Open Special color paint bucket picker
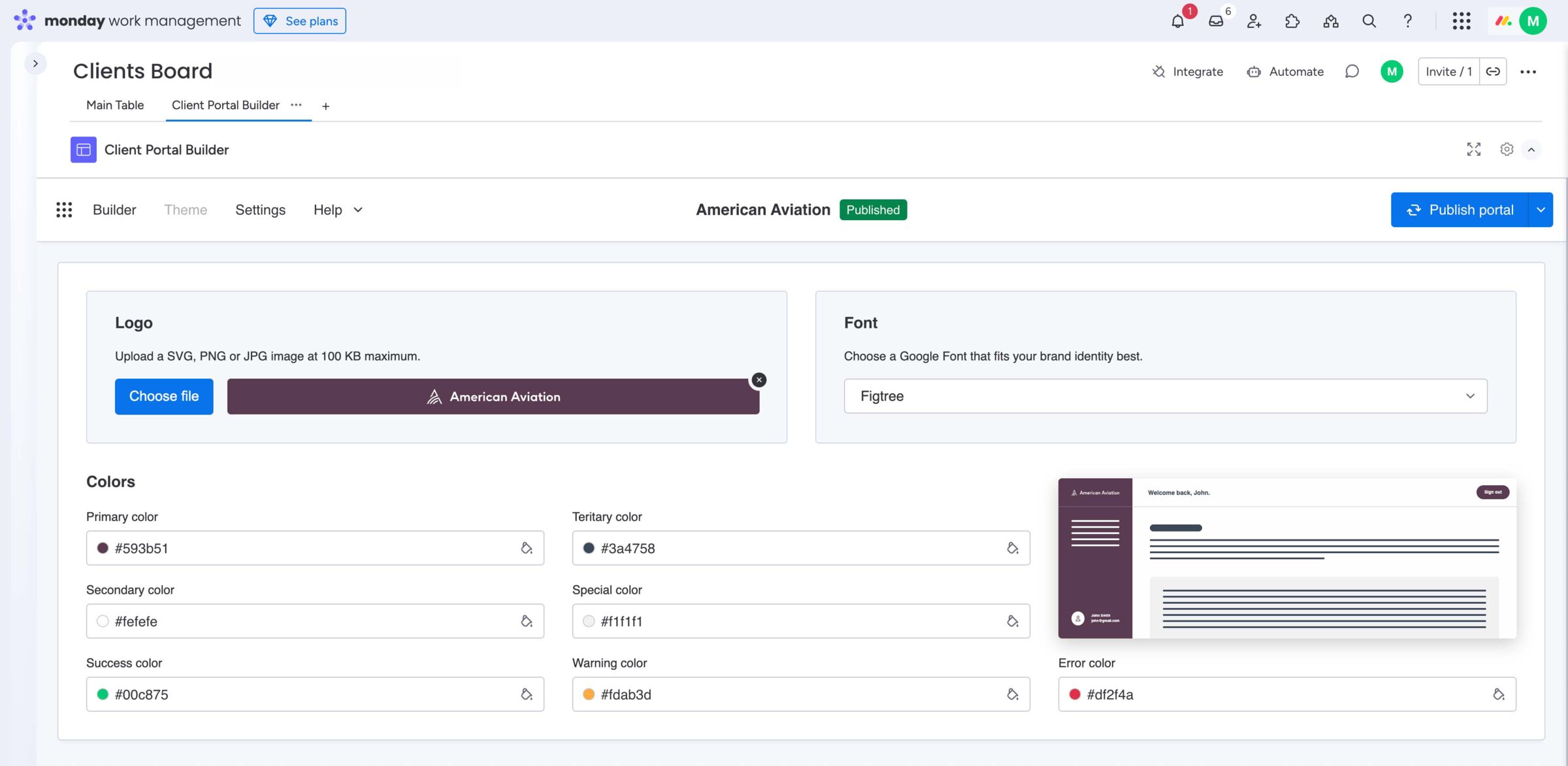1568x766 pixels. coord(1013,621)
